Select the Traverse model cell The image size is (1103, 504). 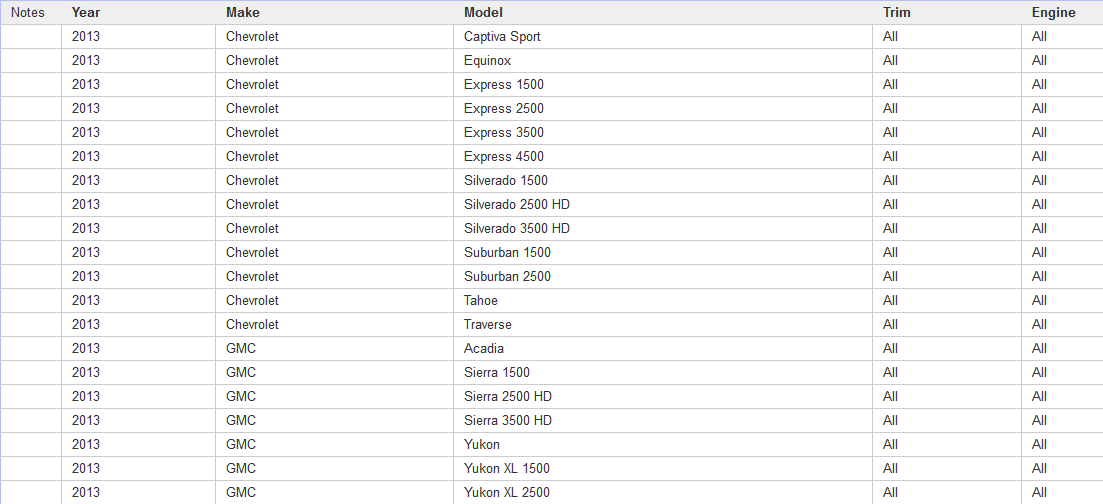487,325
